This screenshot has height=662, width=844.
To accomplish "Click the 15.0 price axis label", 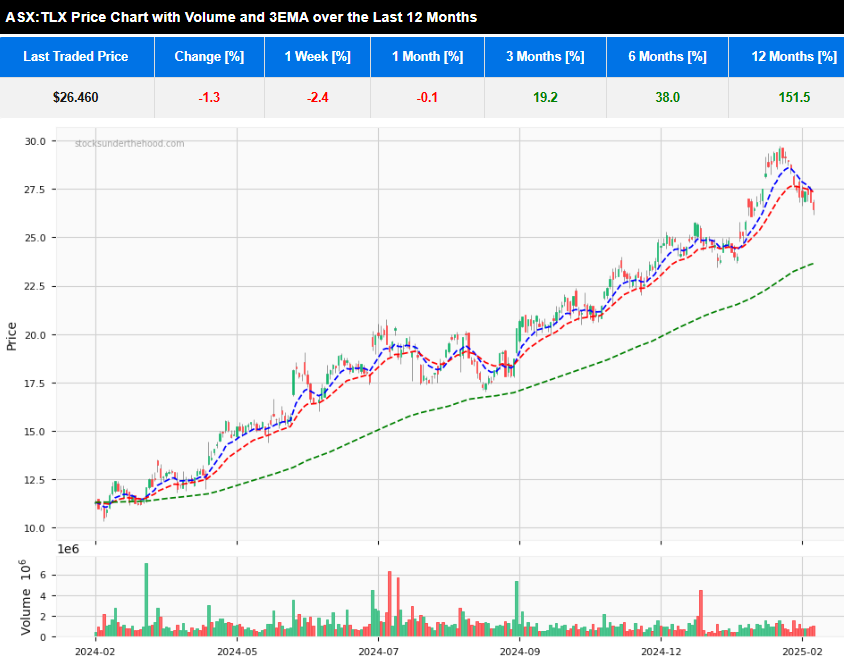I will tap(35, 432).
